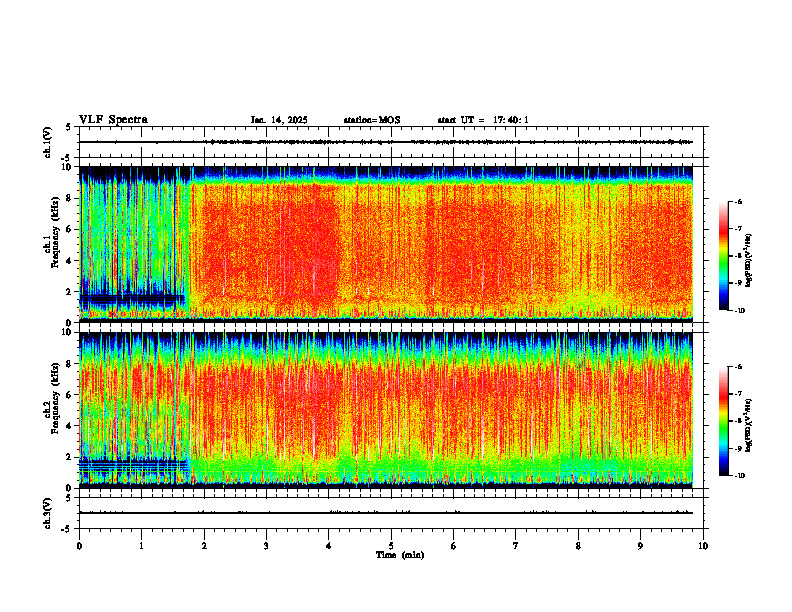Select the date text "Jan. 14, 2025"

point(279,120)
